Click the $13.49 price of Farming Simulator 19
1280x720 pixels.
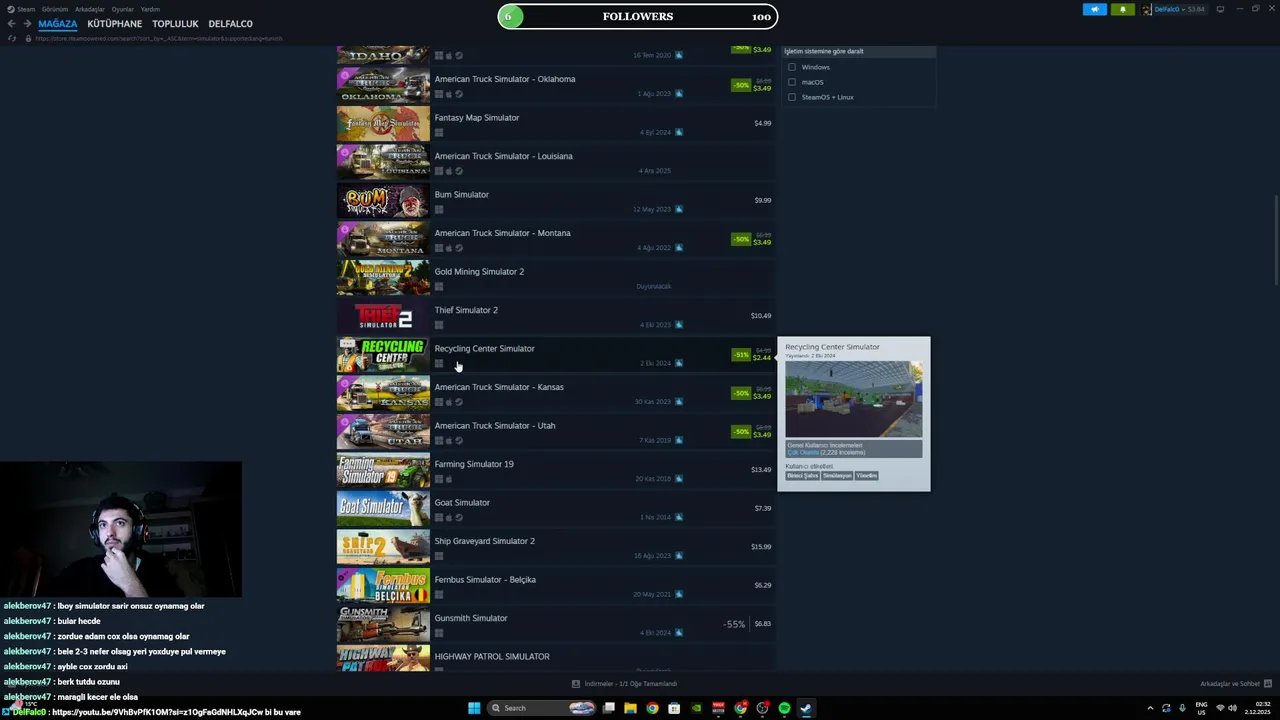pos(761,470)
